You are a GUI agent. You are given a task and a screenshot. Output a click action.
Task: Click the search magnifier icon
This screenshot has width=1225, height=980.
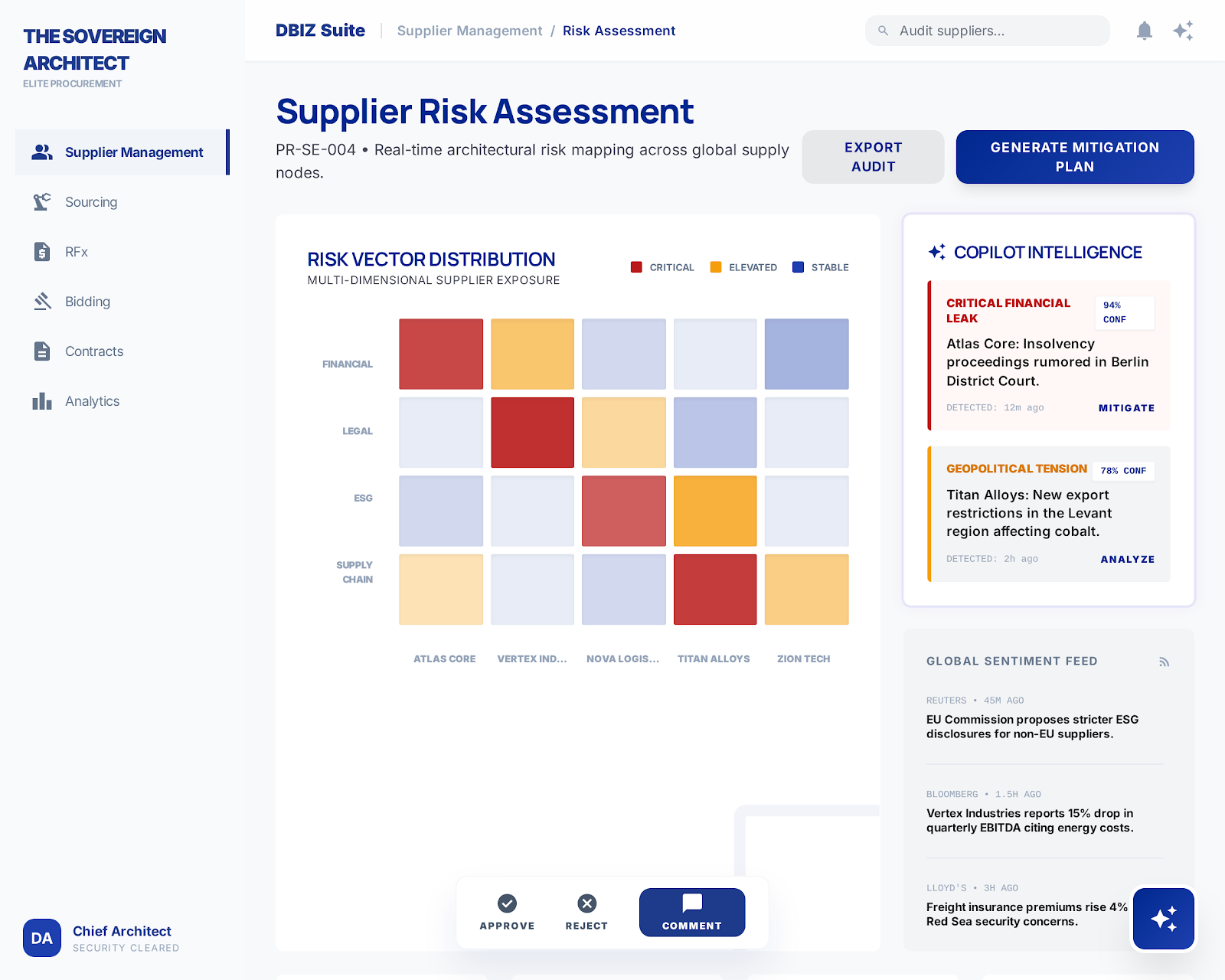[883, 31]
